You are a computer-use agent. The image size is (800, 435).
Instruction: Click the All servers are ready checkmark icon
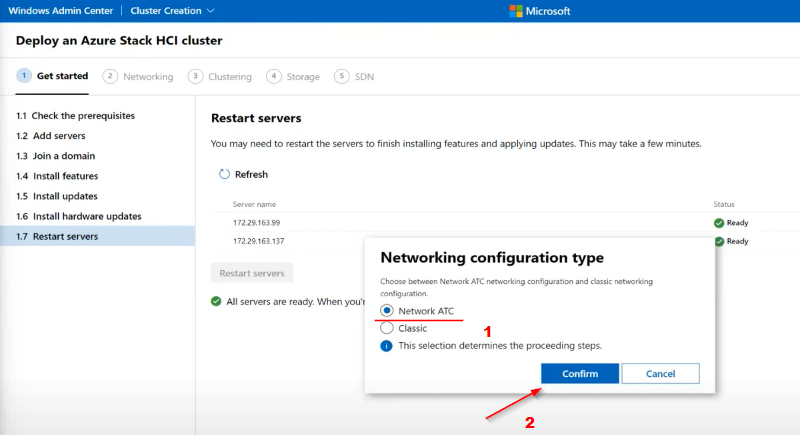216,301
